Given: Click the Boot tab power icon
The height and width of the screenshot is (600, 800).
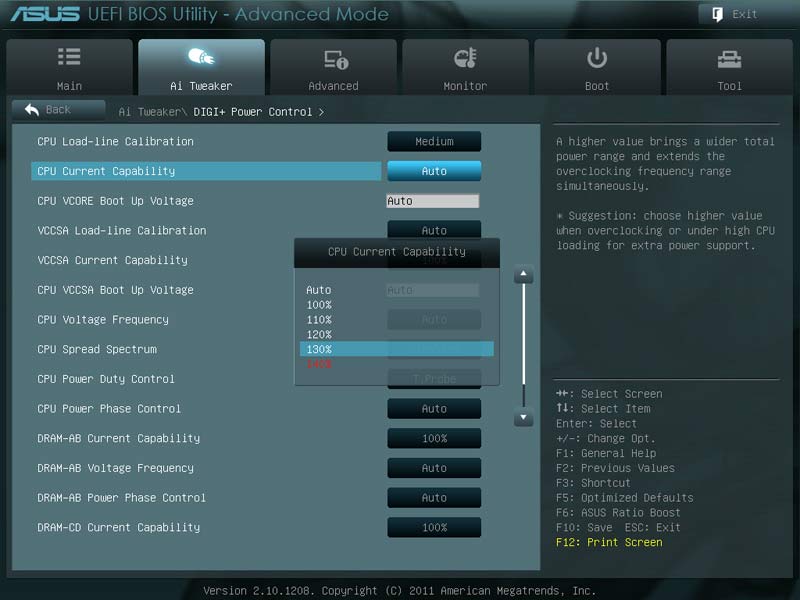Looking at the screenshot, I should point(597,58).
